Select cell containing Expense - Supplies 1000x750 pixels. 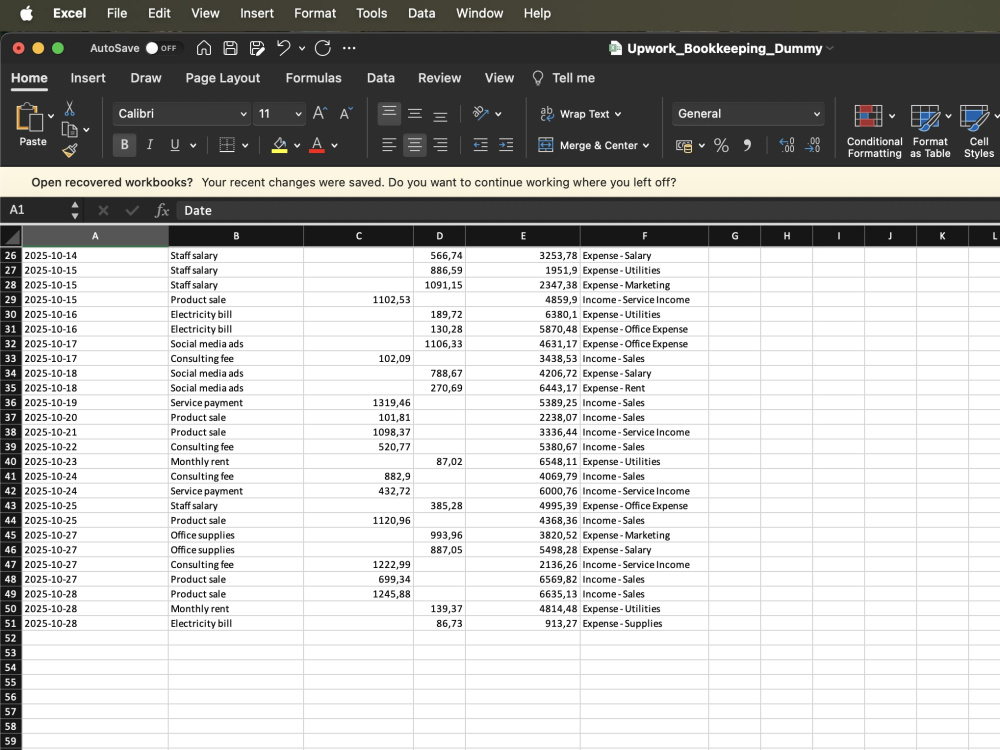point(644,623)
